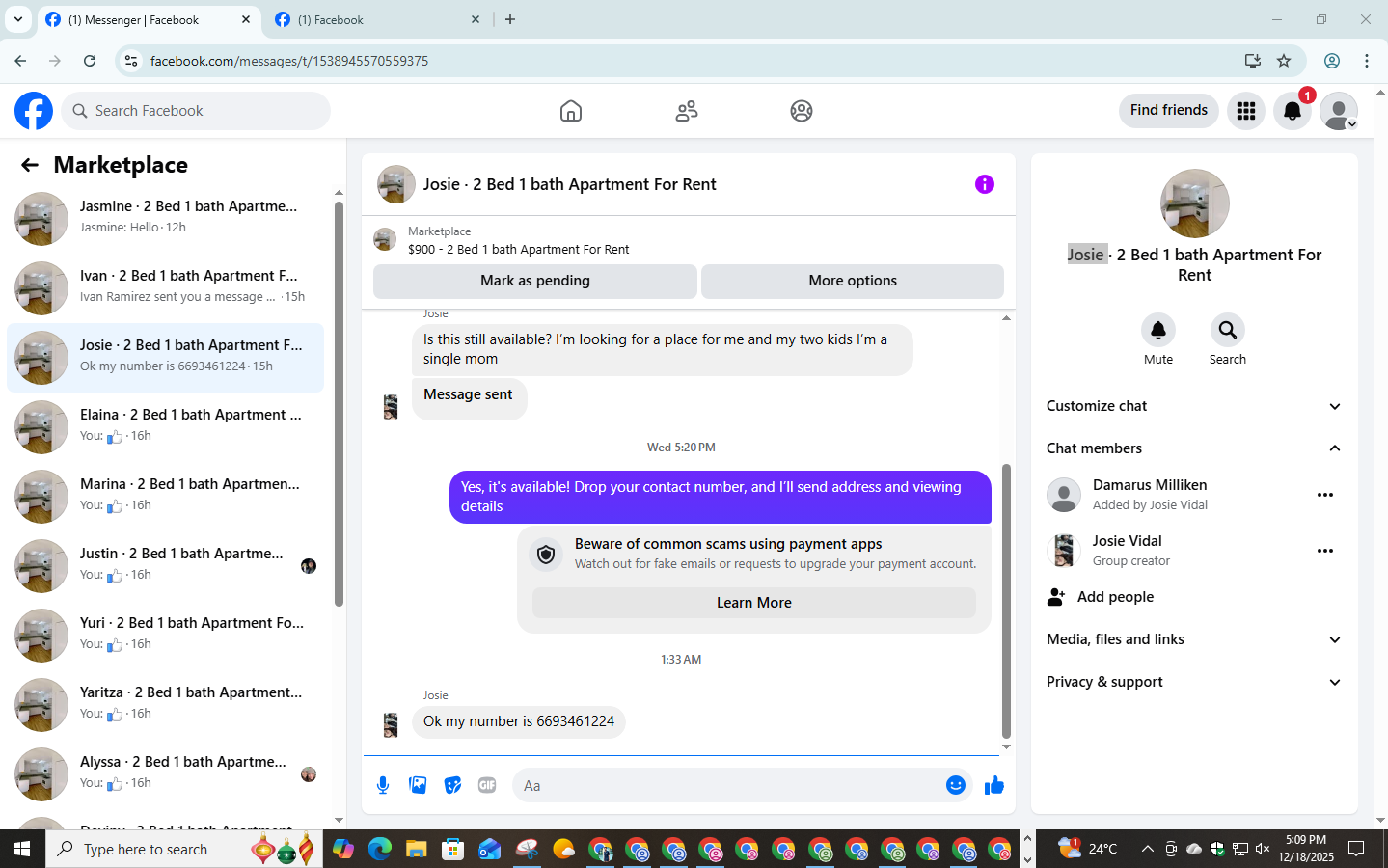Screen dimensions: 1388x868
Task: Open the Windows Start menu
Action: click(22, 849)
